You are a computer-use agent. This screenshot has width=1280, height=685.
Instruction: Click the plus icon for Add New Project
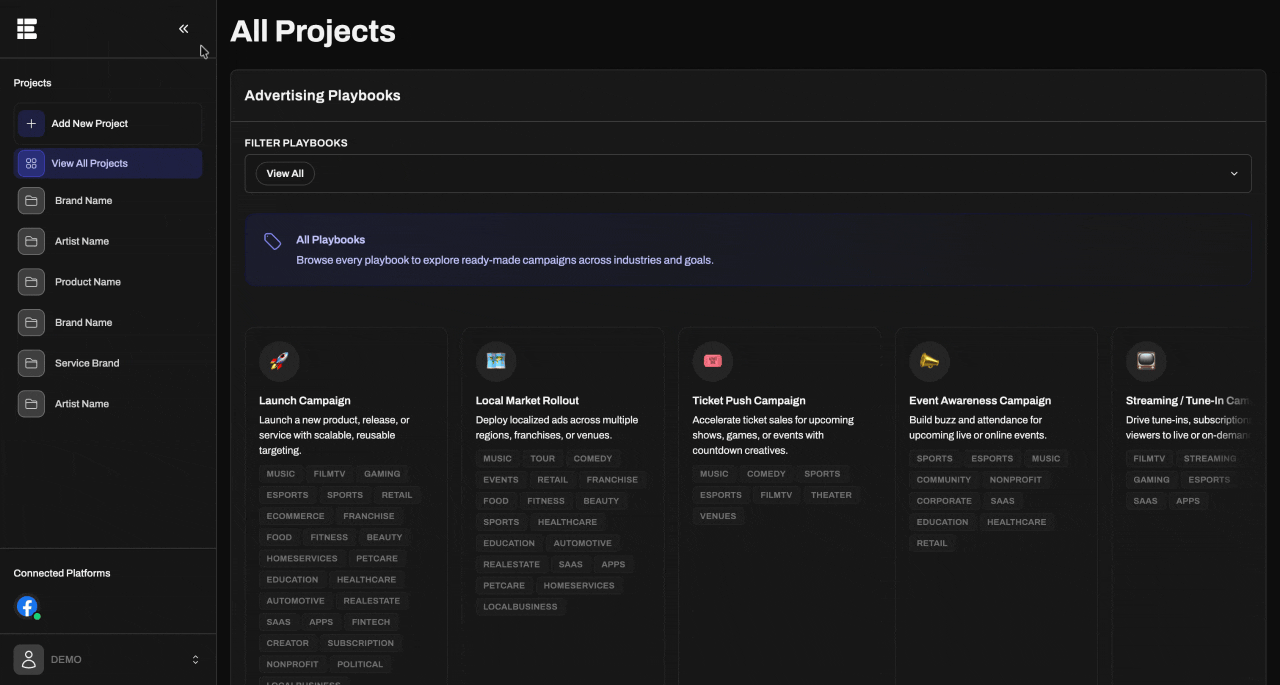31,123
